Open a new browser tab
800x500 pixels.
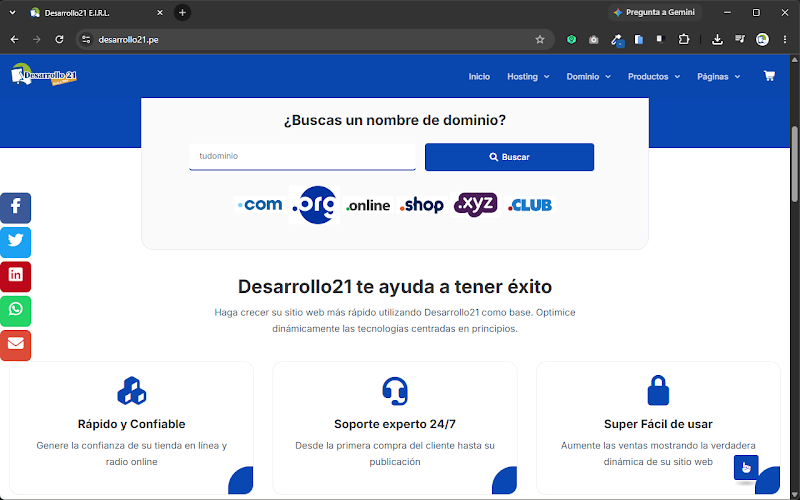182,13
